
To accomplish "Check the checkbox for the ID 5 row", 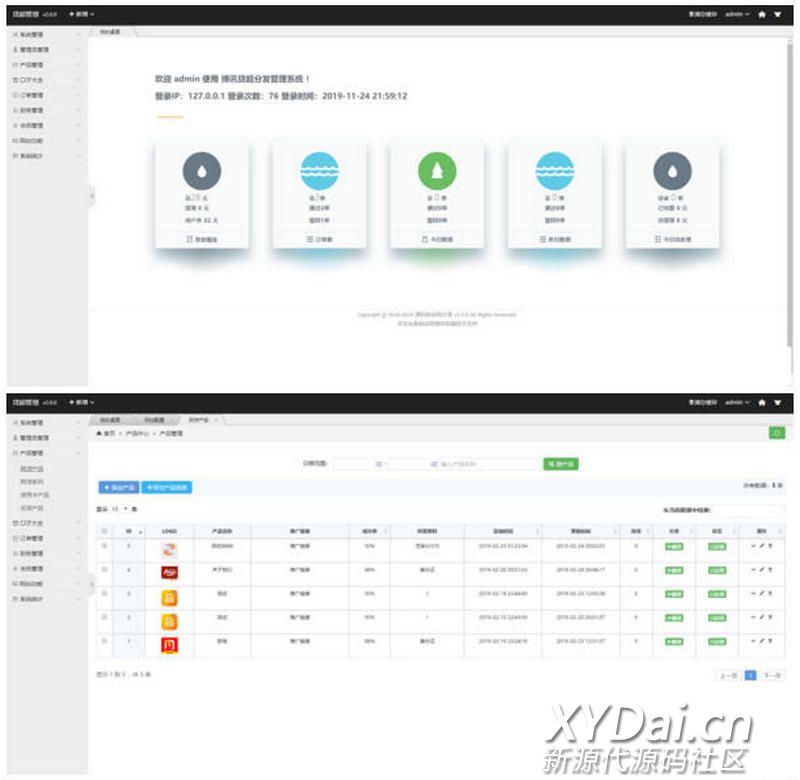I will coord(105,546).
